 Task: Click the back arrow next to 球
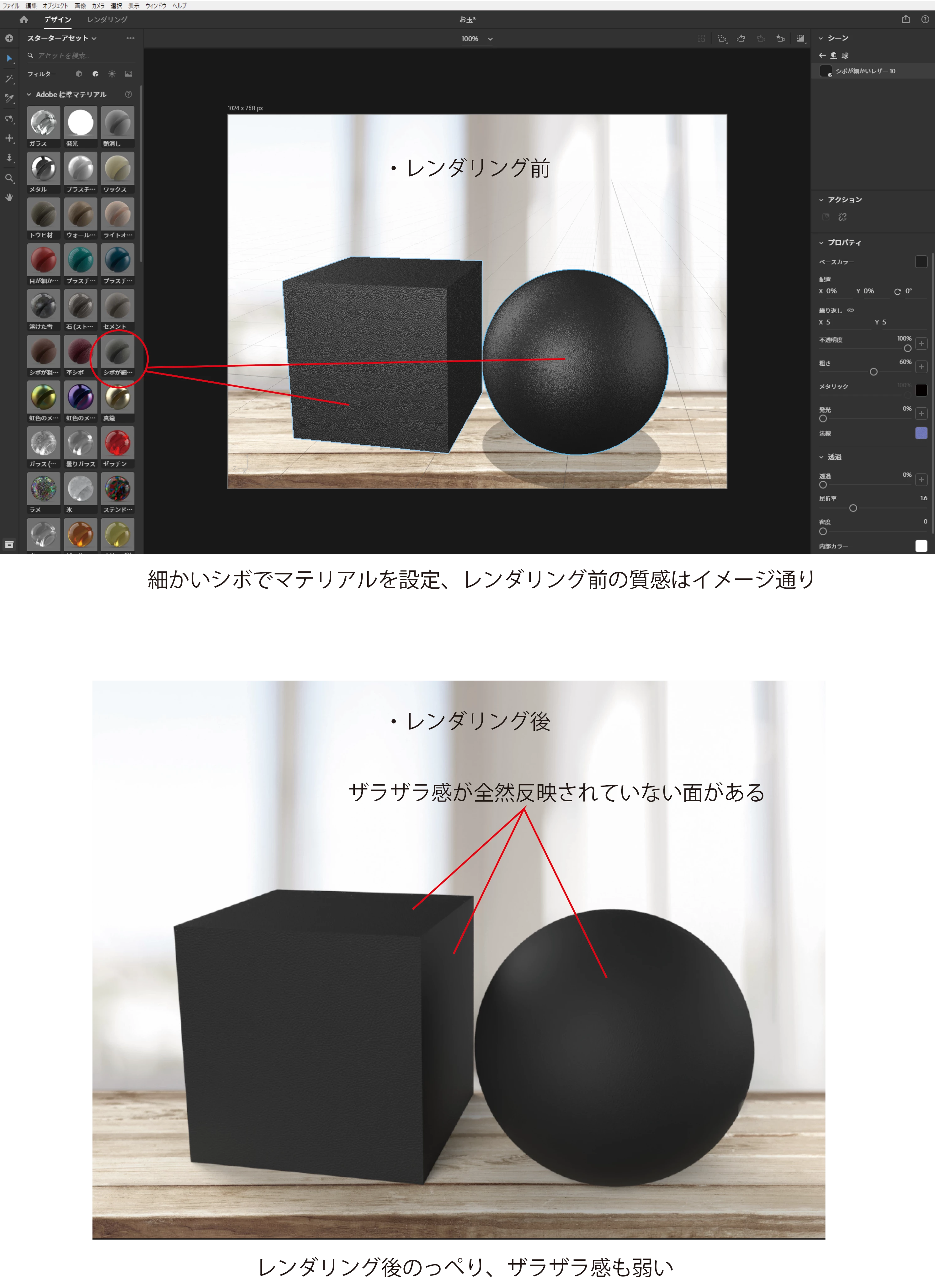[822, 55]
